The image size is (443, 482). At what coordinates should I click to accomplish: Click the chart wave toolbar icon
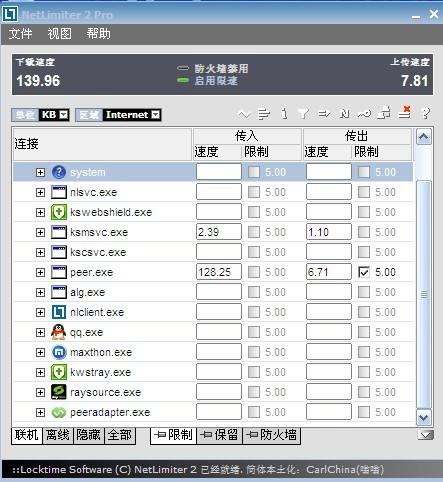pyautogui.click(x=243, y=114)
